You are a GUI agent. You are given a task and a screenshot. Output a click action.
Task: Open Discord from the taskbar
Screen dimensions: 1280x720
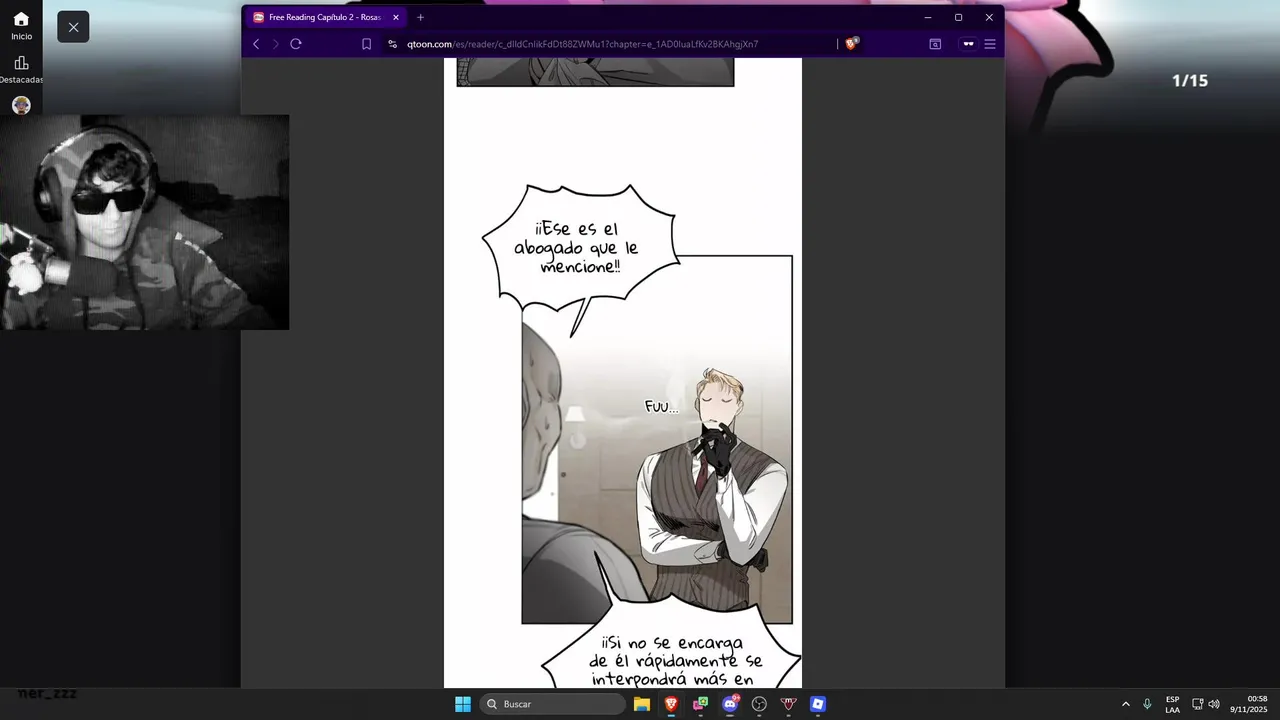click(x=730, y=704)
